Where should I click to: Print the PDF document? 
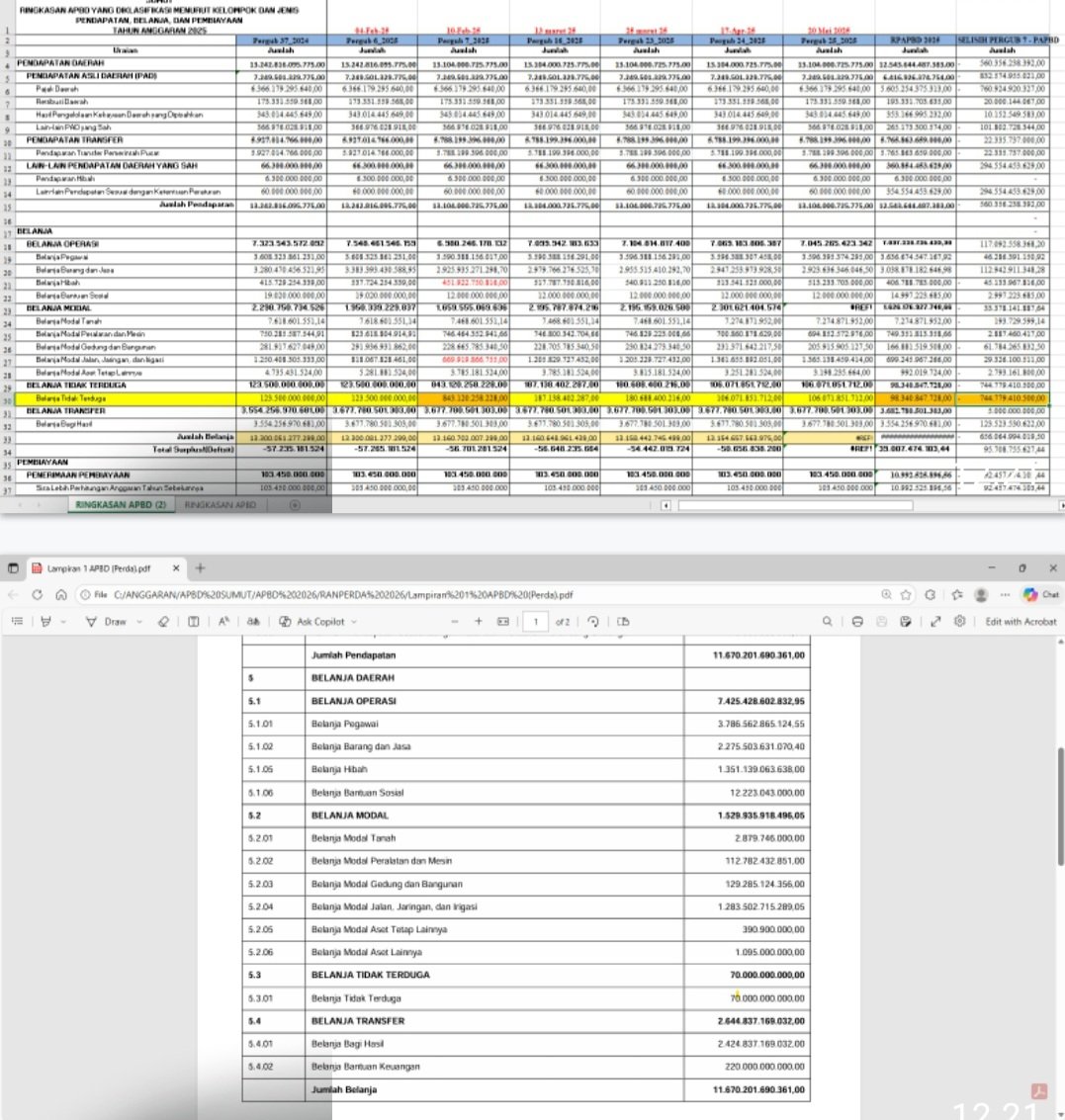pos(857,622)
